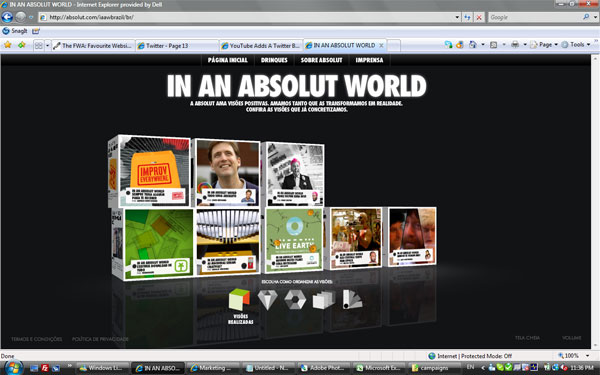Open the zoom level dropdown arrow
The width and height of the screenshot is (600, 375).
pos(587,356)
